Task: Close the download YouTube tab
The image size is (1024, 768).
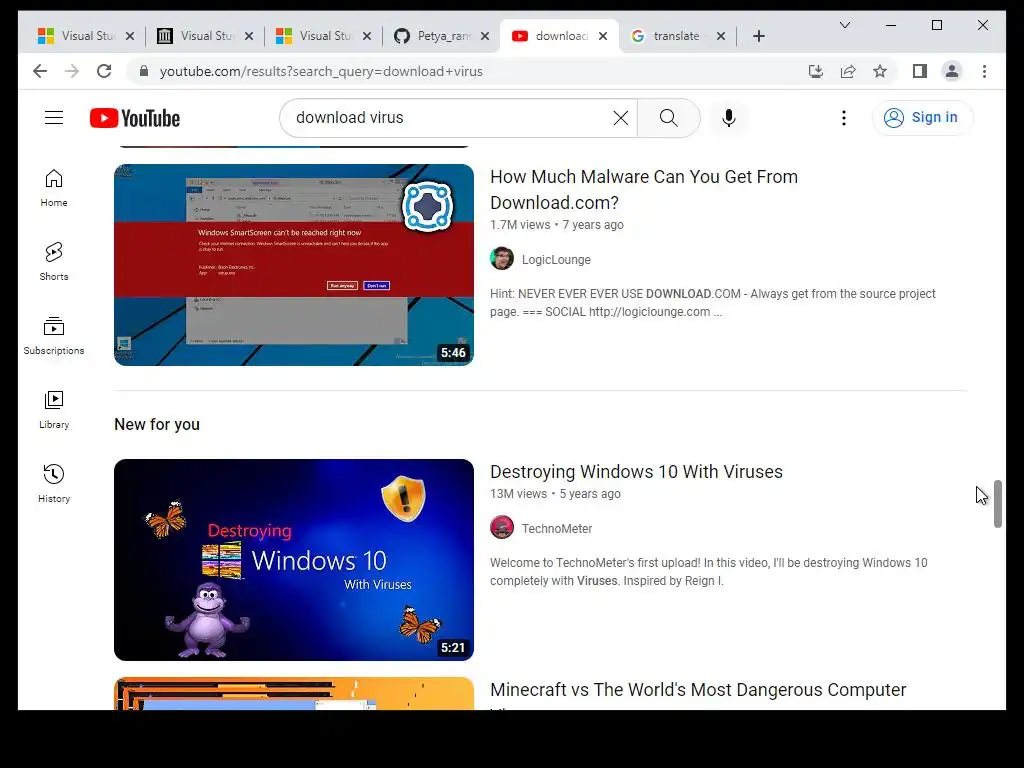Action: 603,36
